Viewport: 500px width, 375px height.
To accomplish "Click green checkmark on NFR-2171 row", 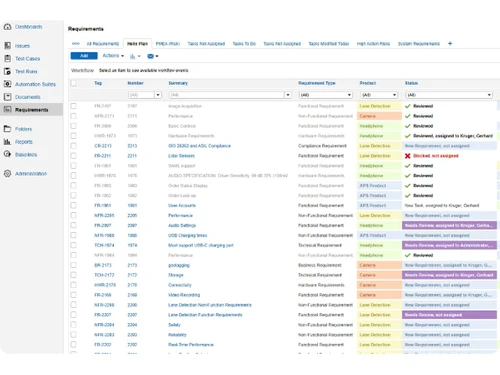I will [407, 116].
